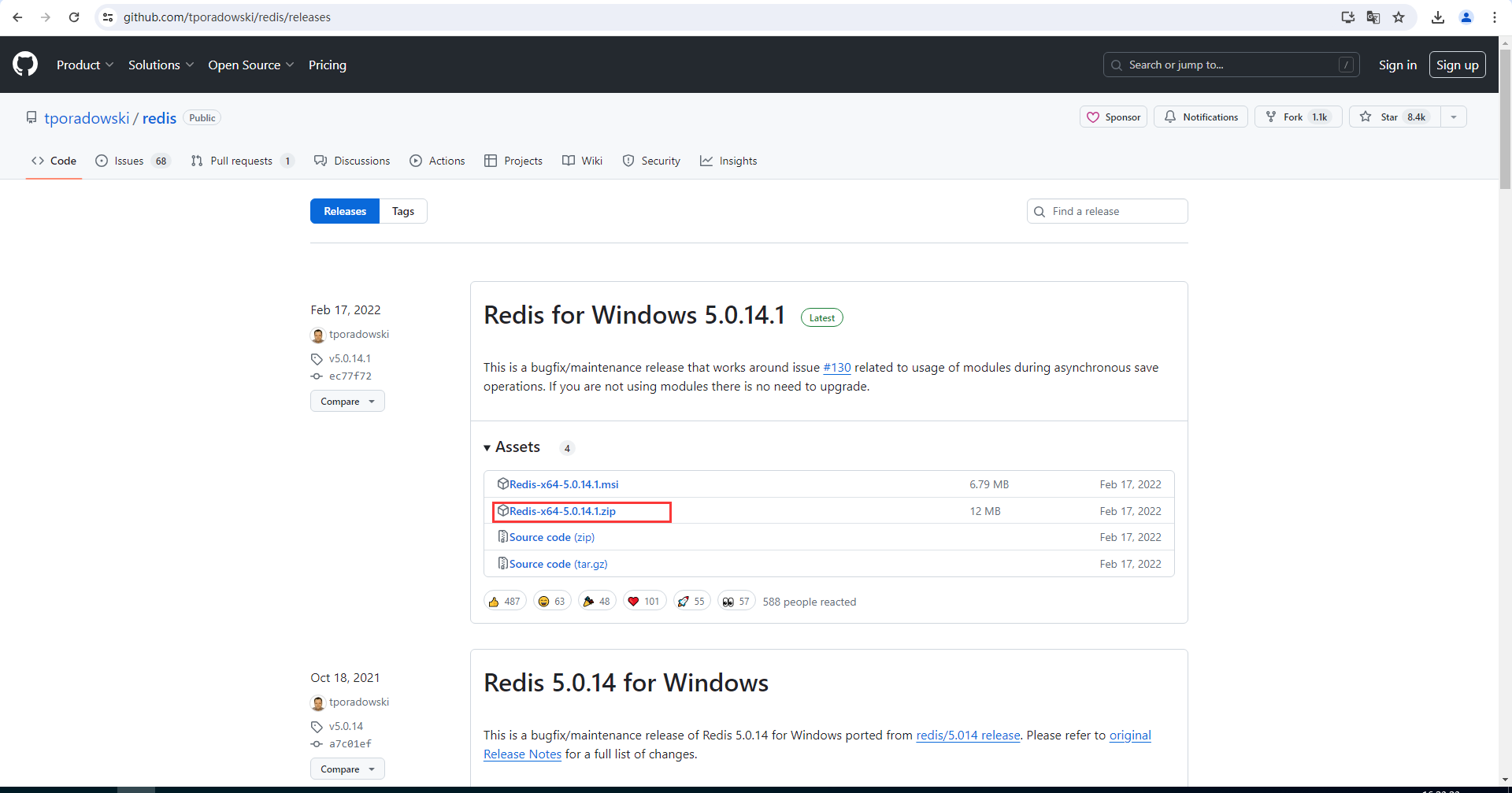Image resolution: width=1512 pixels, height=793 pixels.
Task: Click the GitHub logo icon
Action: 25,65
